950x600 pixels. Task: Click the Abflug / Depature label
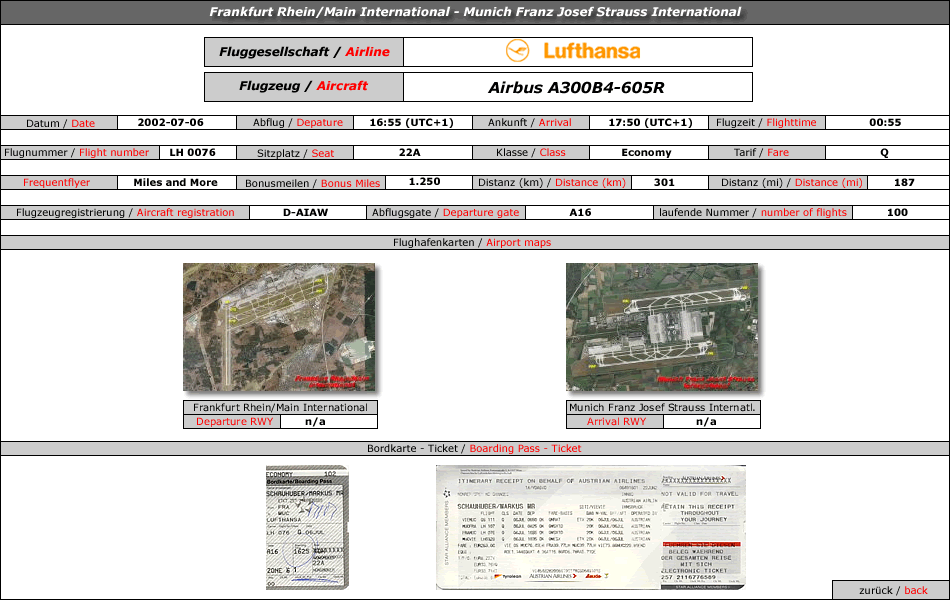click(295, 122)
